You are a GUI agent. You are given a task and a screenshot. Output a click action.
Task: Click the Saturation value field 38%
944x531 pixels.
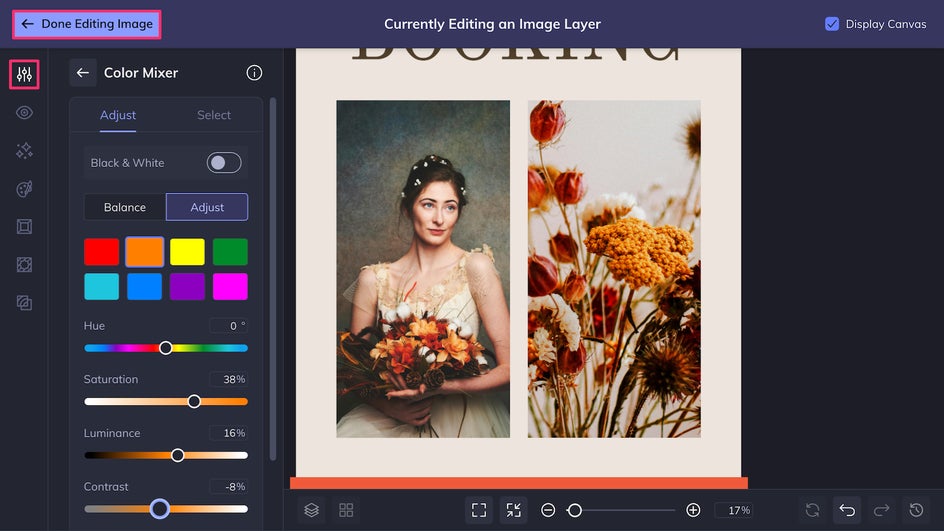[229, 379]
